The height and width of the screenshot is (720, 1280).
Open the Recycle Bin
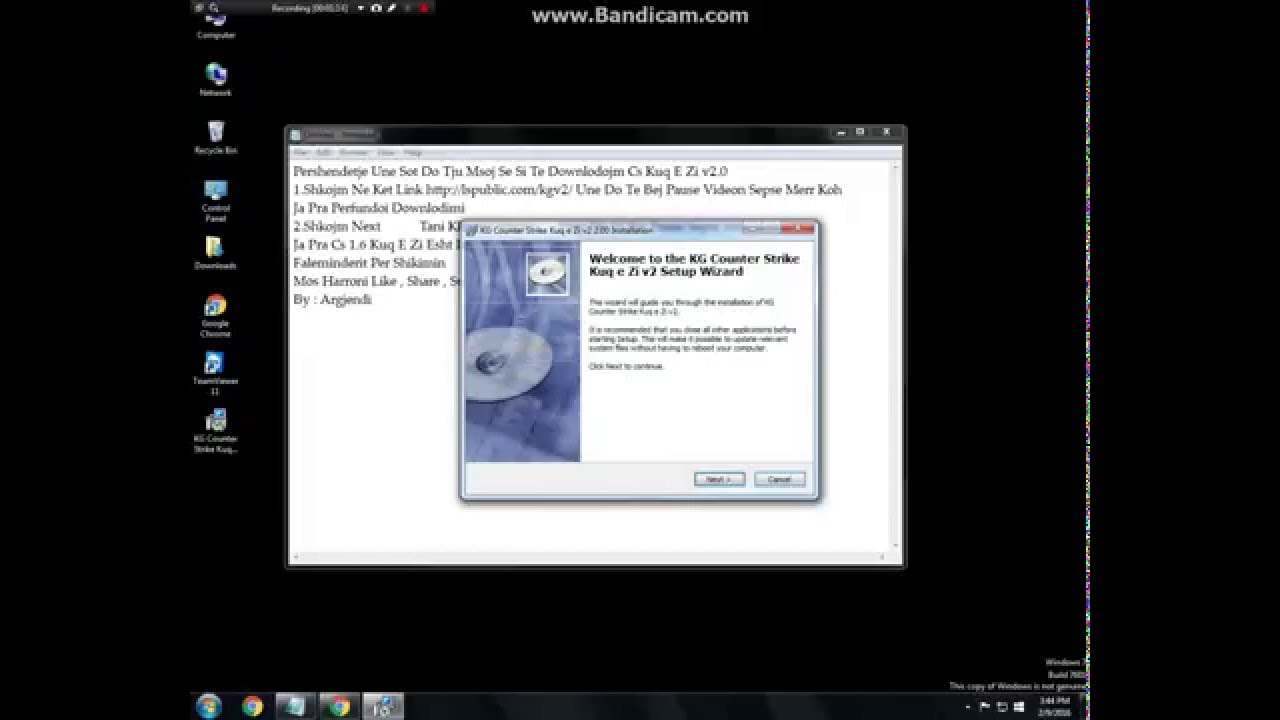216,138
